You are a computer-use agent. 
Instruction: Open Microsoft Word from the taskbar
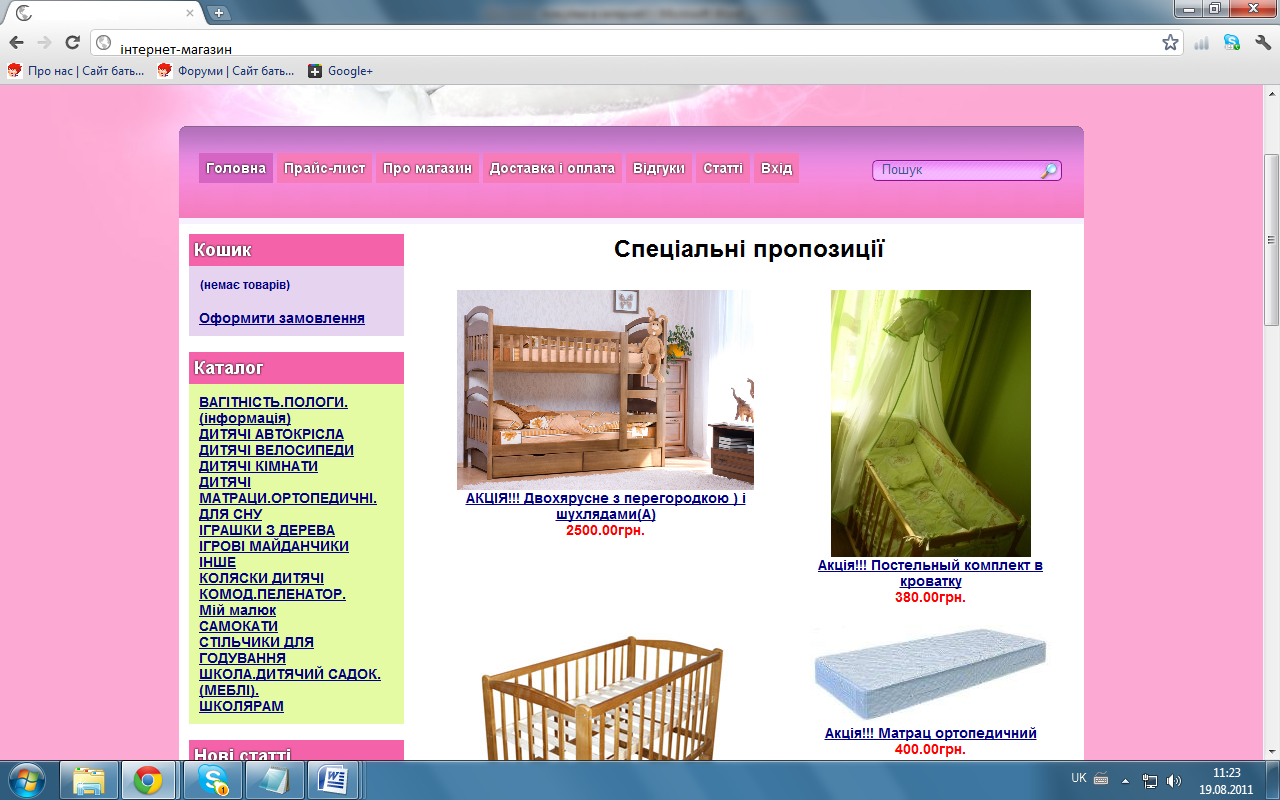tap(333, 780)
